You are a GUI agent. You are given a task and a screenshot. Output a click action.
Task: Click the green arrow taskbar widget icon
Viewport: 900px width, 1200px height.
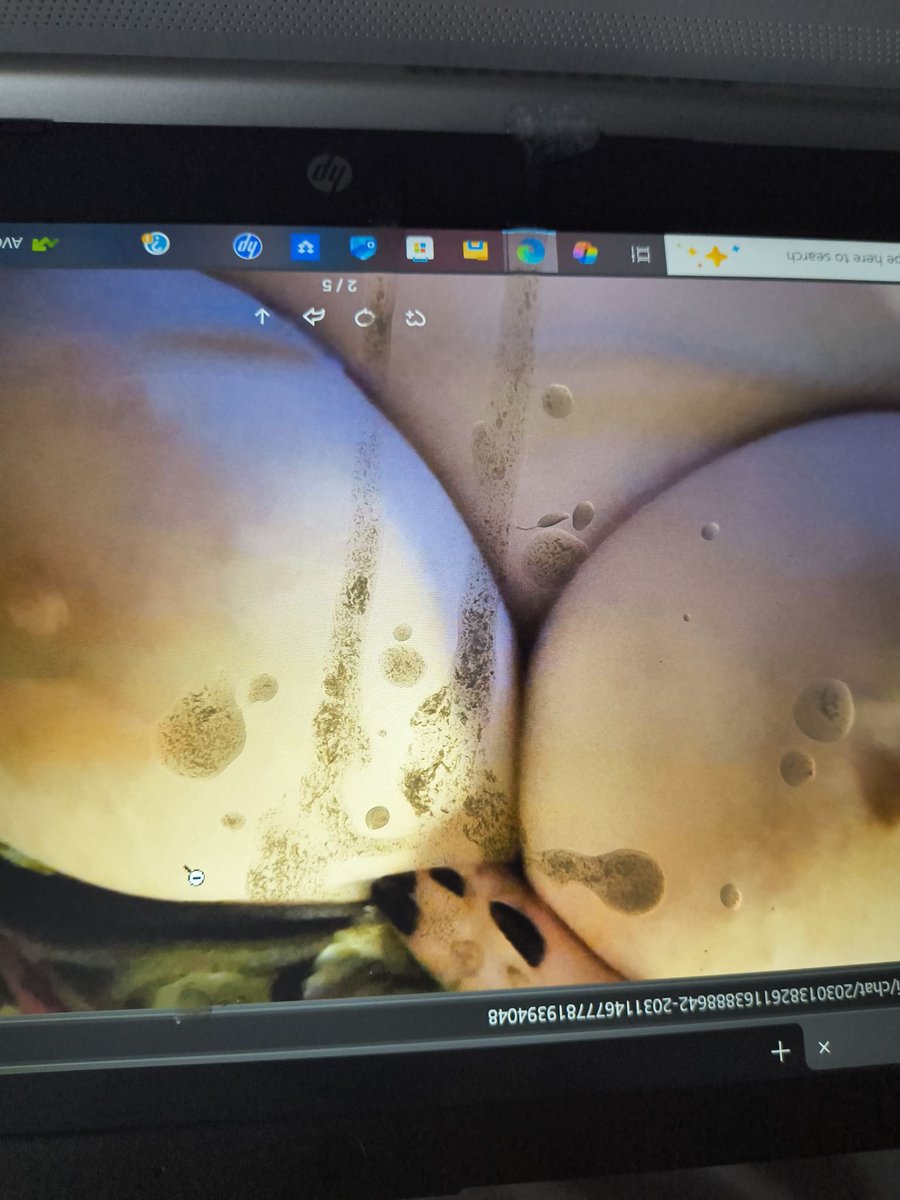pos(44,243)
